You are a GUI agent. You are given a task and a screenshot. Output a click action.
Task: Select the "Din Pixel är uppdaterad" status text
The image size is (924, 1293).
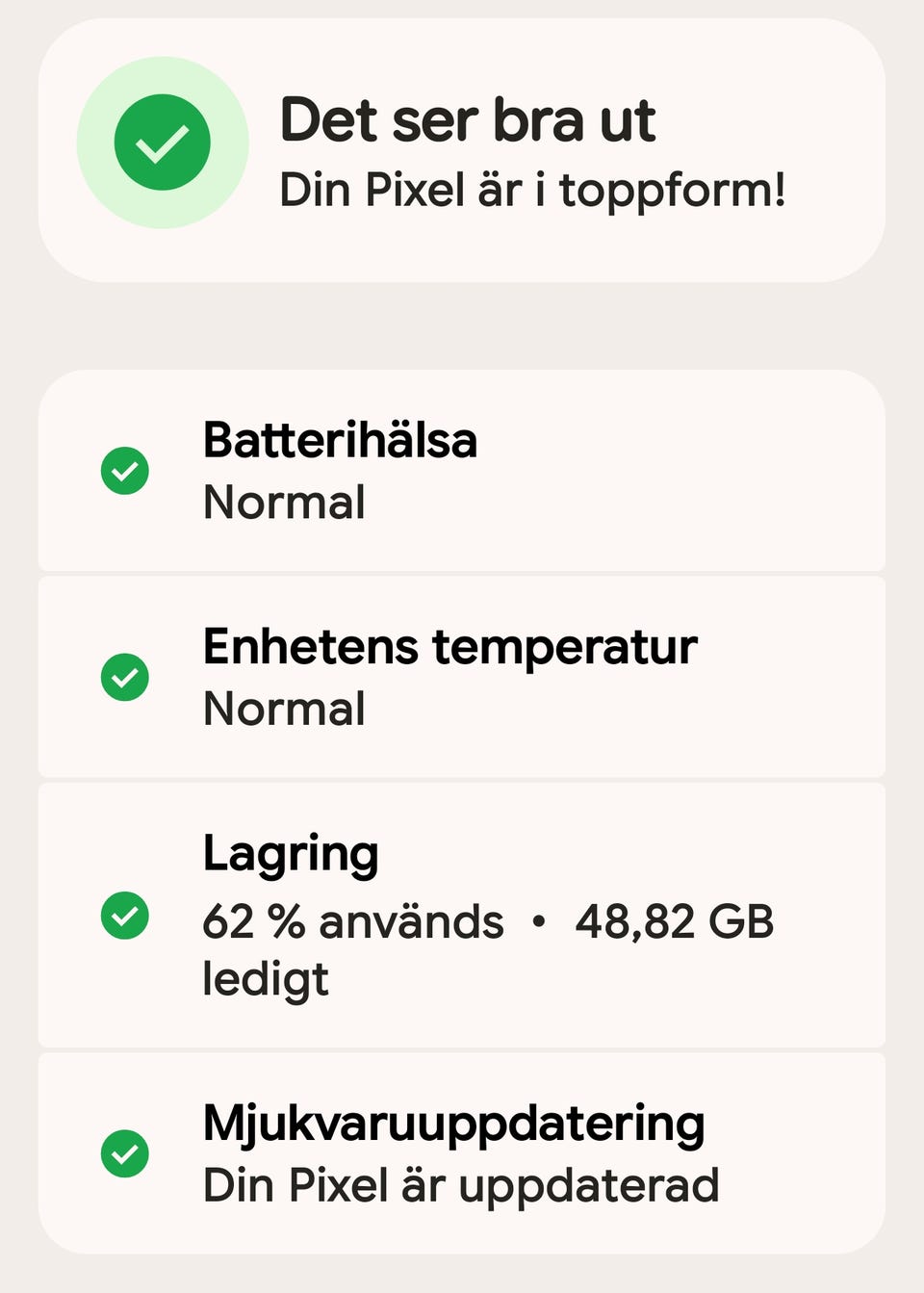[461, 1185]
